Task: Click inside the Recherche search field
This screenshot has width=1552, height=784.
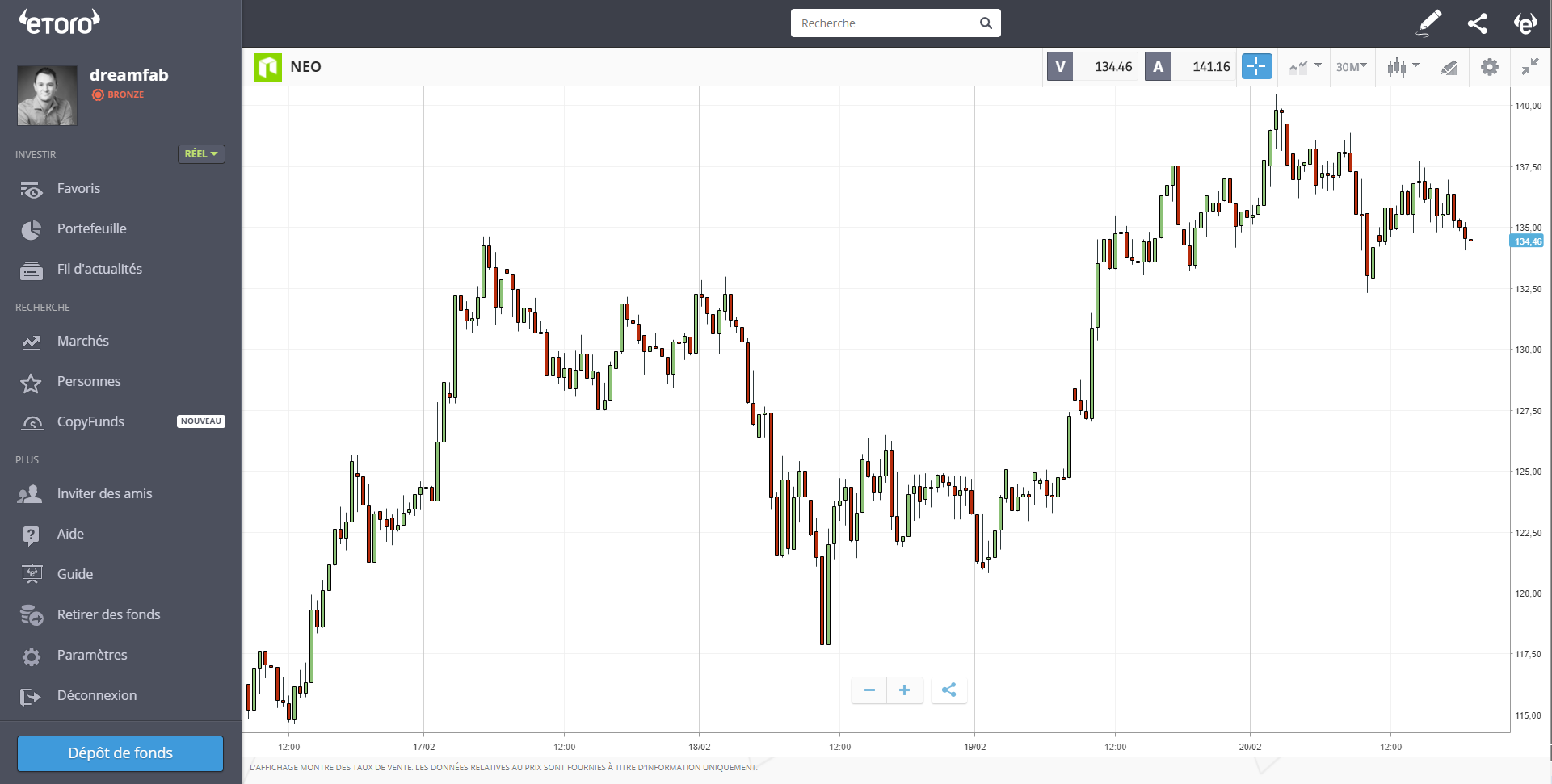Action: click(x=885, y=23)
